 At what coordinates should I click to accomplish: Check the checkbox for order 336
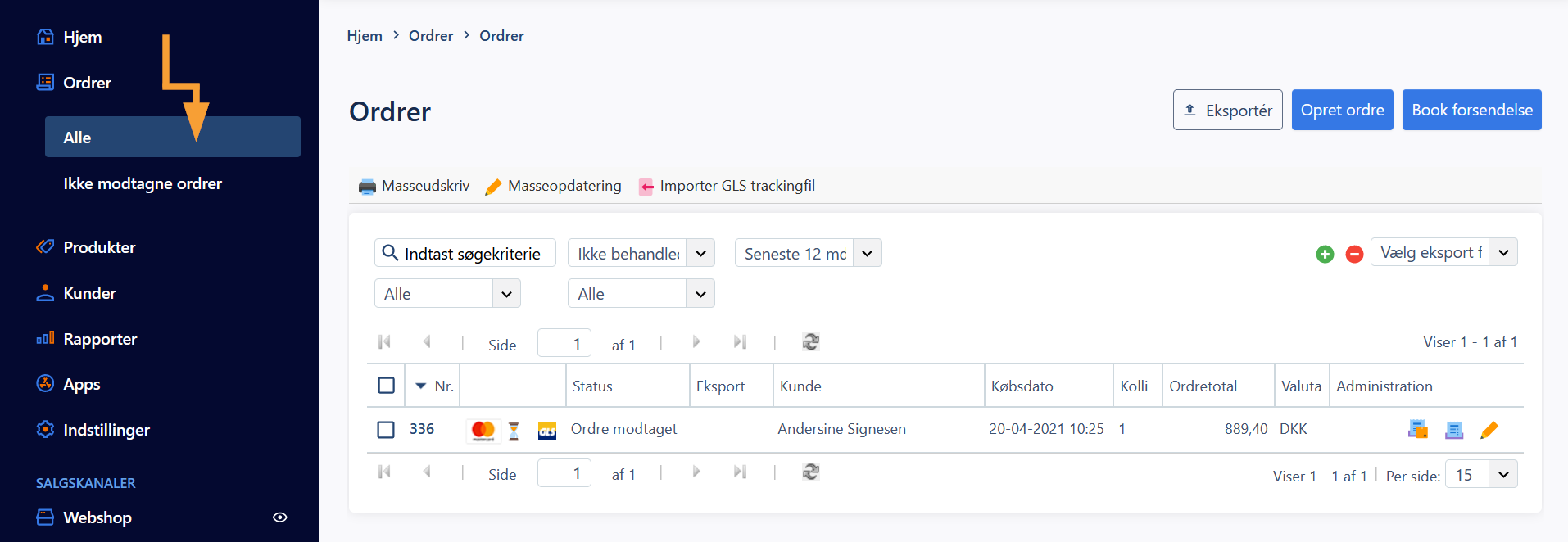point(386,430)
